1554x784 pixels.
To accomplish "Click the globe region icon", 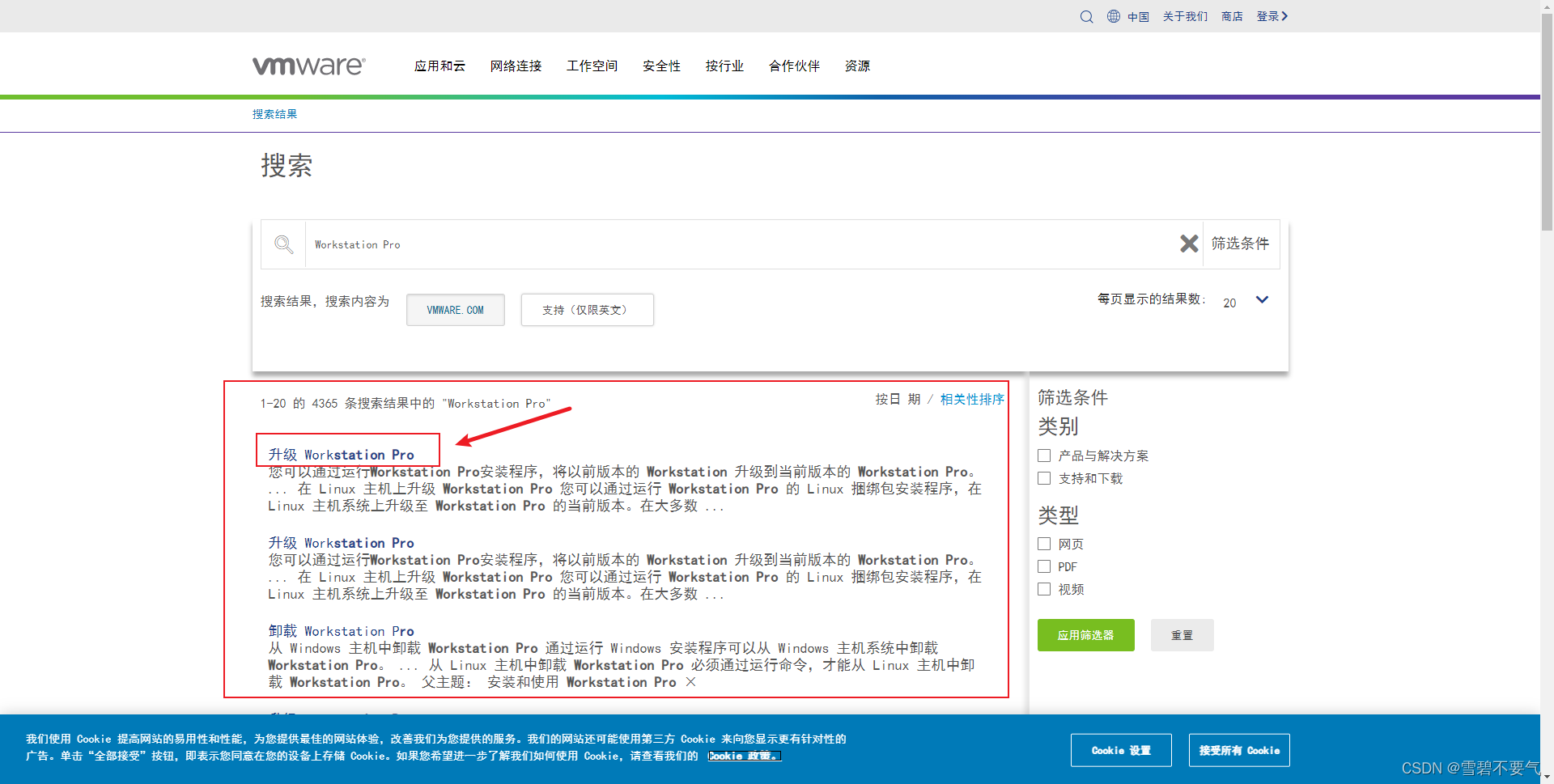I will (1114, 16).
